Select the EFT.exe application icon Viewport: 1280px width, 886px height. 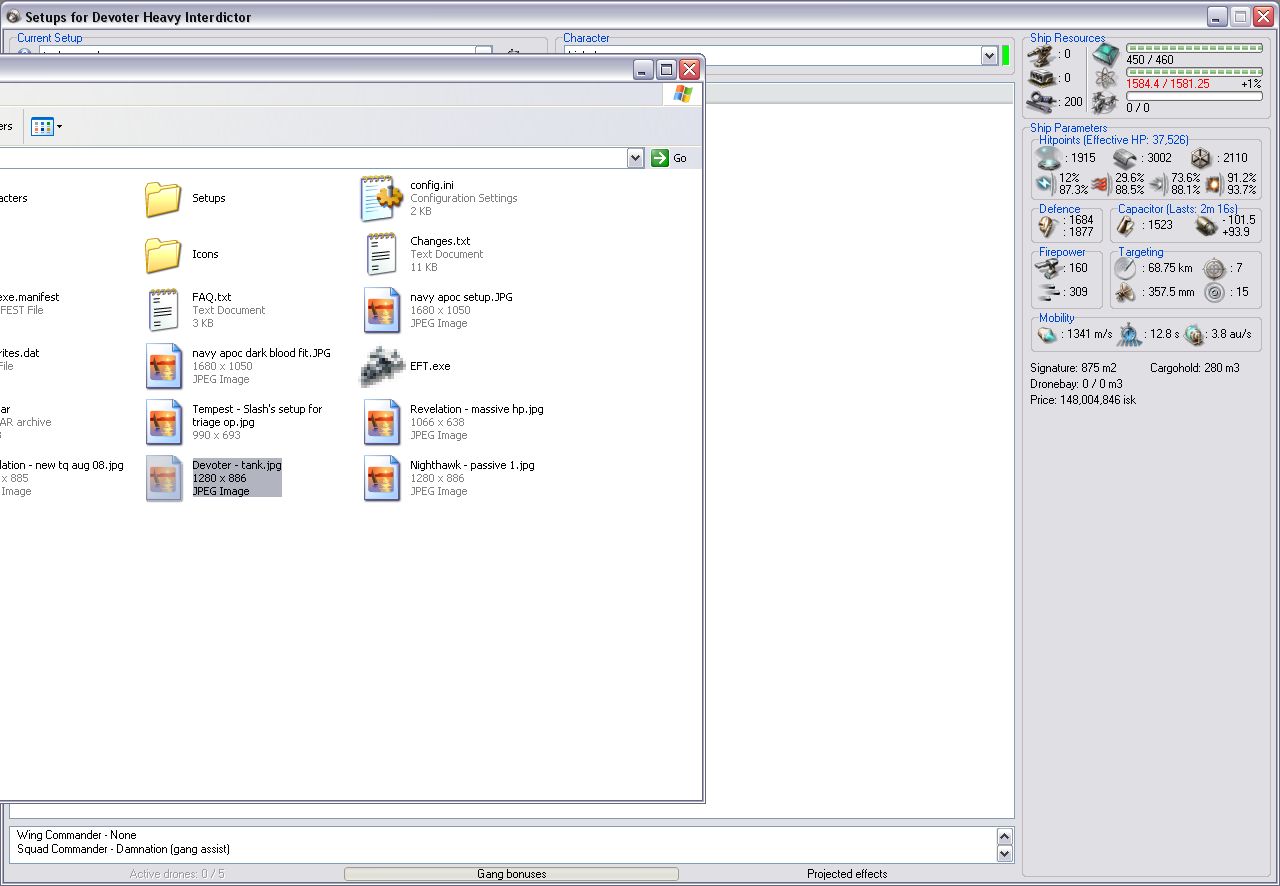(381, 367)
